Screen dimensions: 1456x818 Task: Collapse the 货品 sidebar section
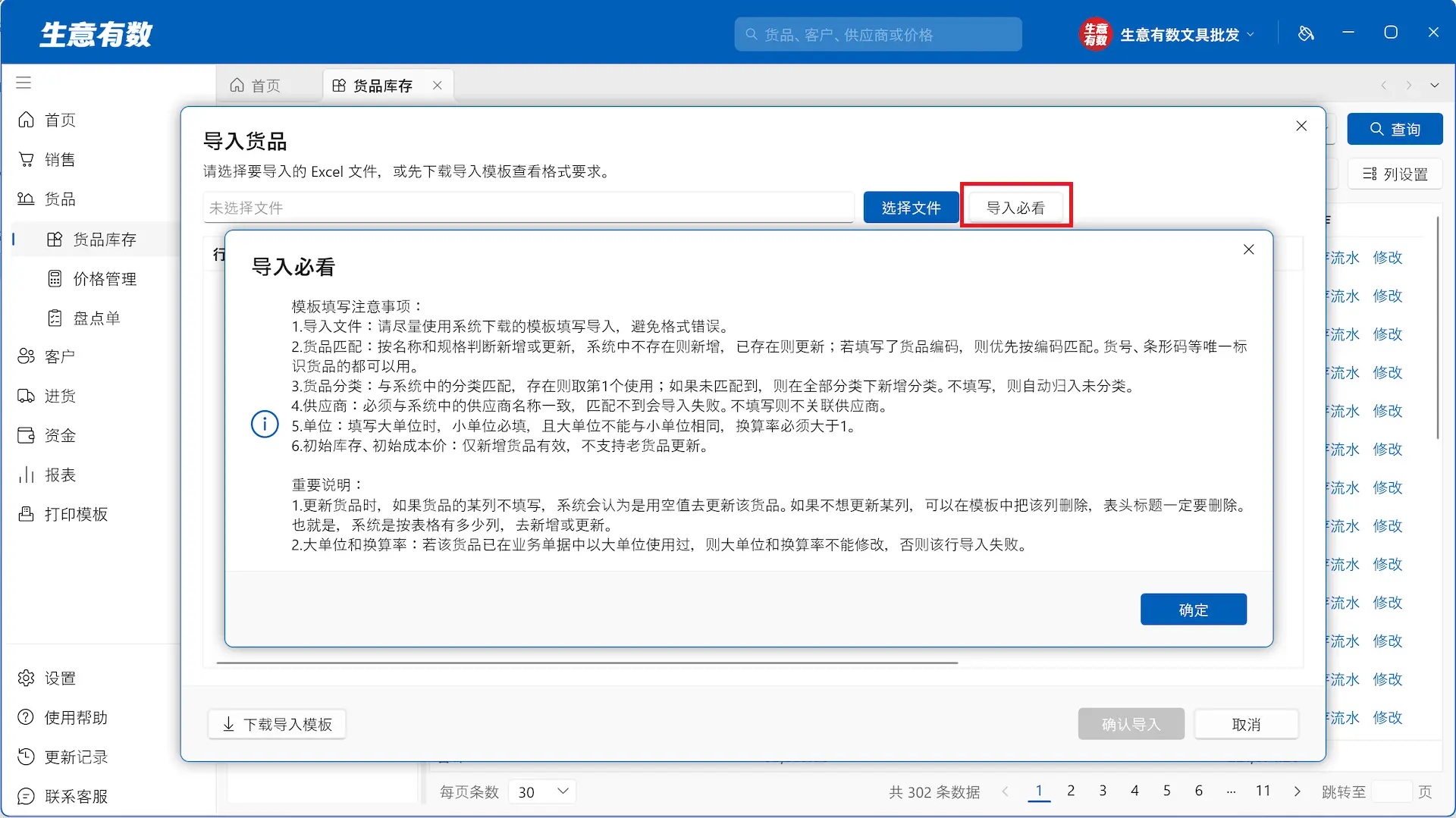tap(47, 199)
